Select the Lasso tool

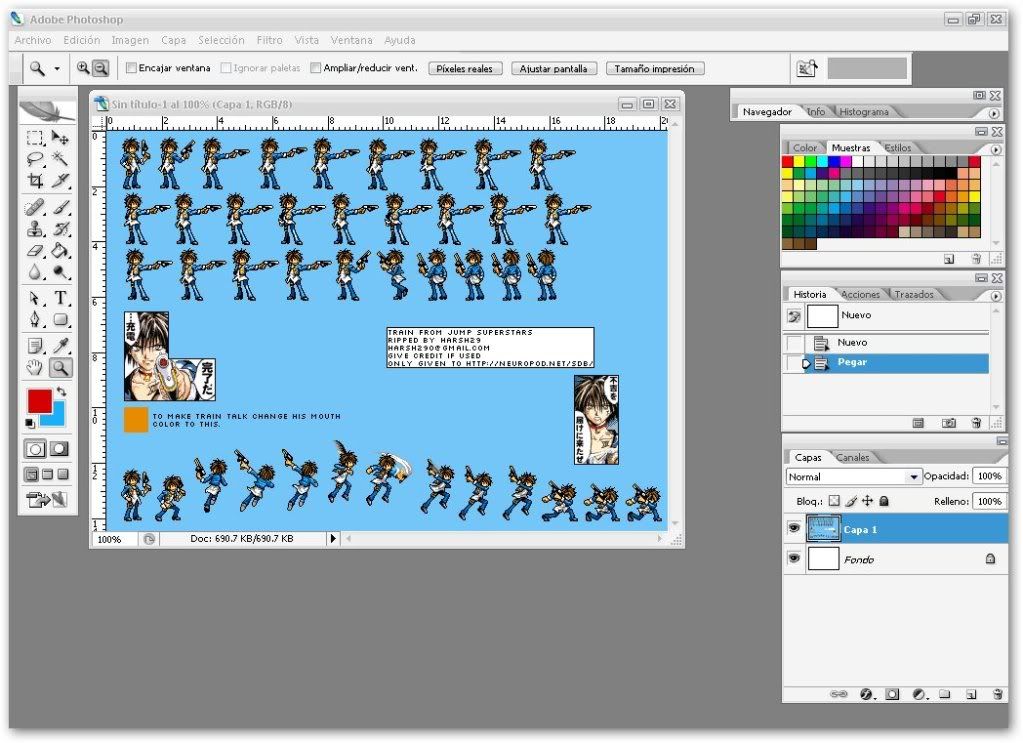coord(35,159)
